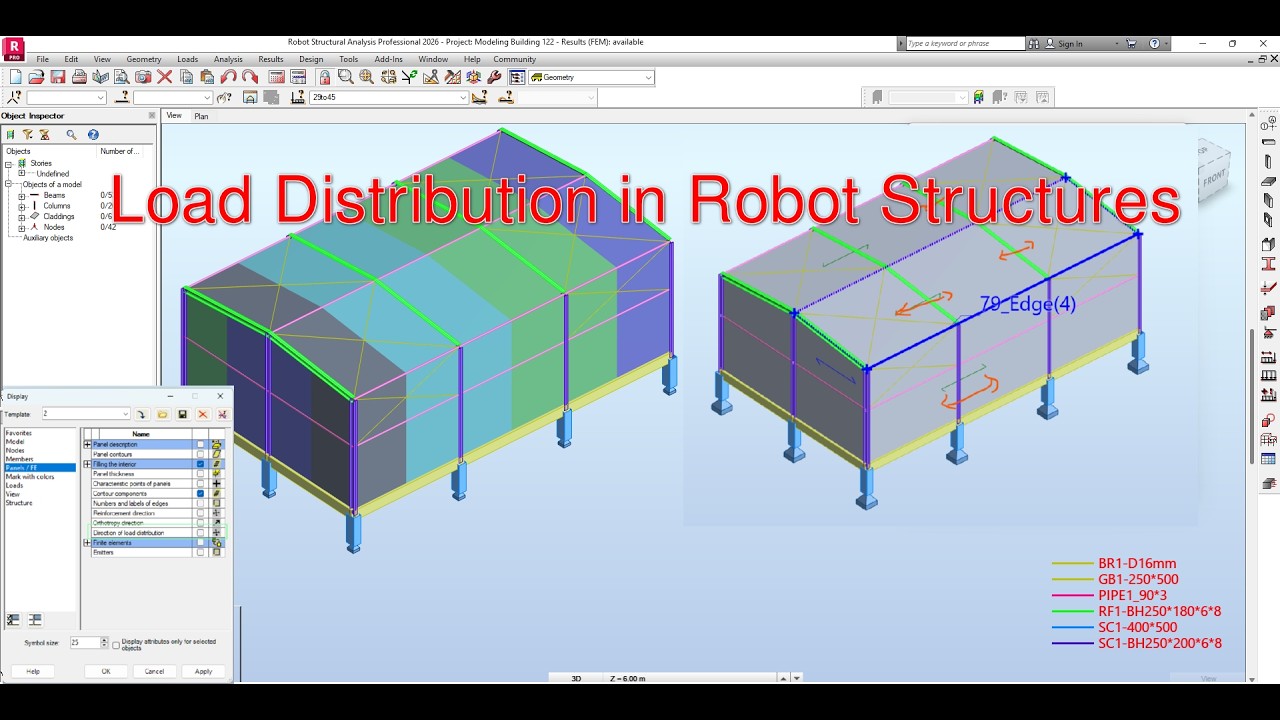Select Loads in the Display category list
Screen dimensions: 1280x720
pos(15,486)
